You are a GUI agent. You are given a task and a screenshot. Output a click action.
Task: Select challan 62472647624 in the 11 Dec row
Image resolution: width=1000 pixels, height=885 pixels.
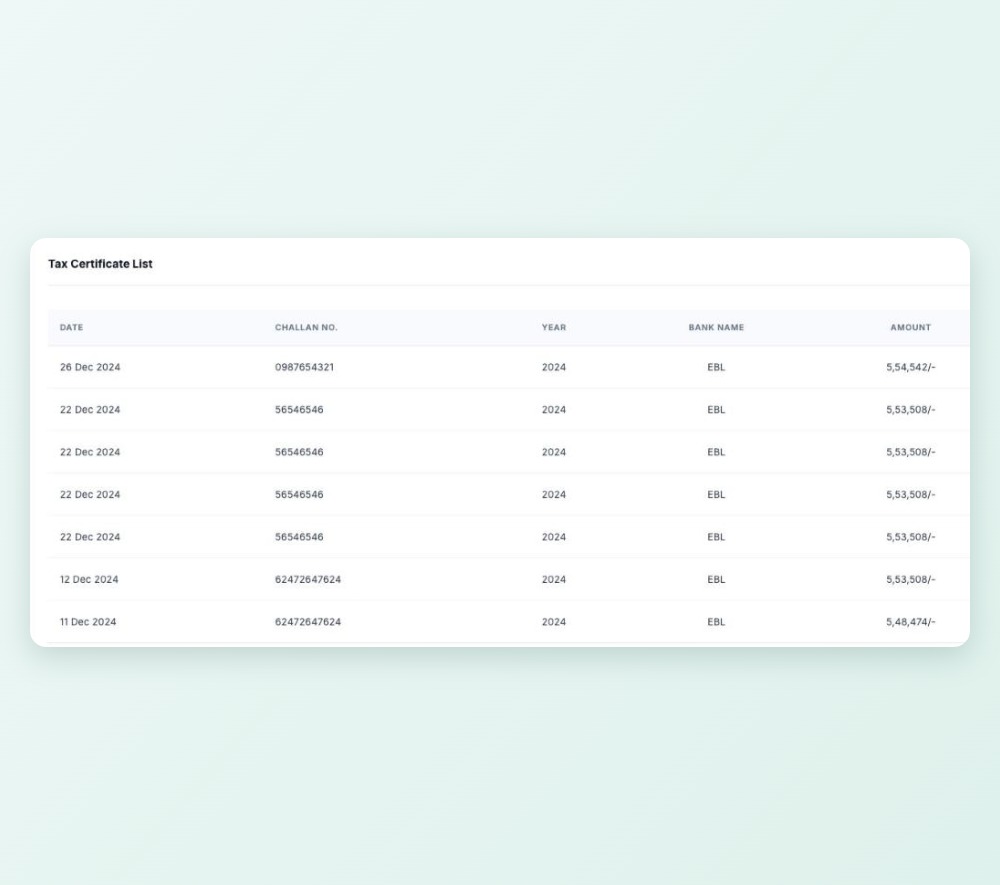coord(308,622)
